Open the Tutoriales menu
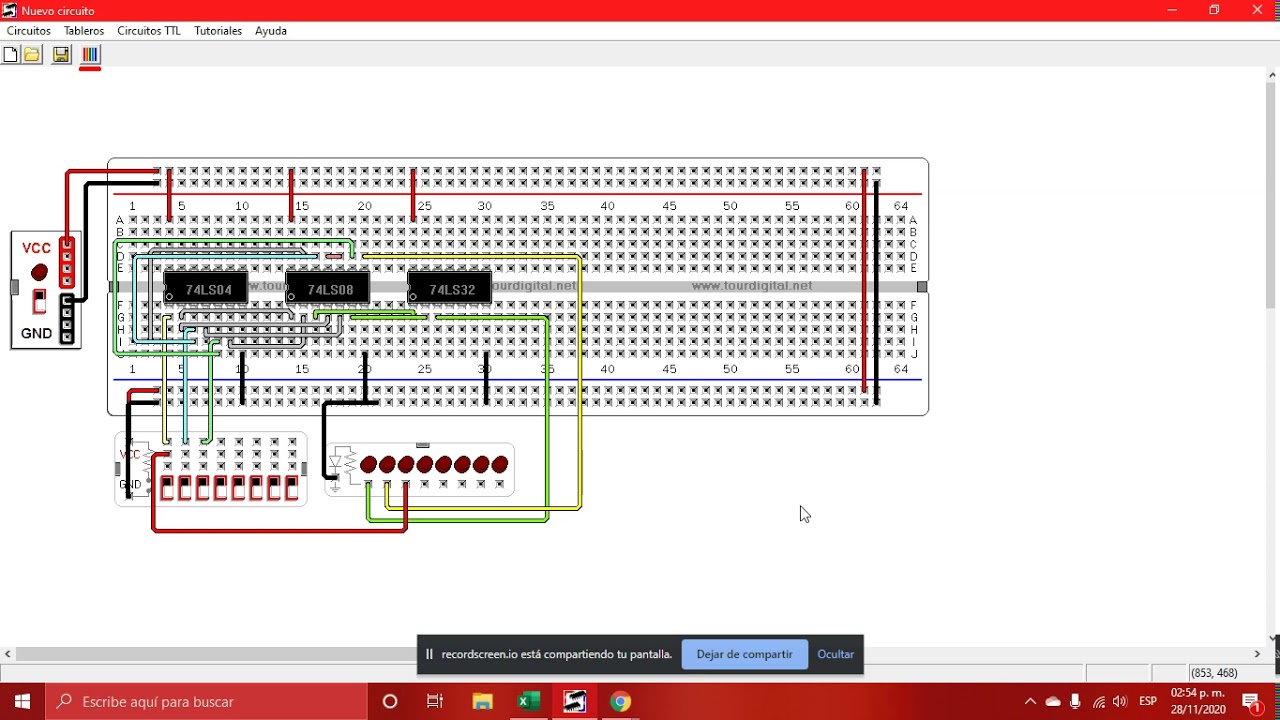The width and height of the screenshot is (1280, 720). coord(218,31)
